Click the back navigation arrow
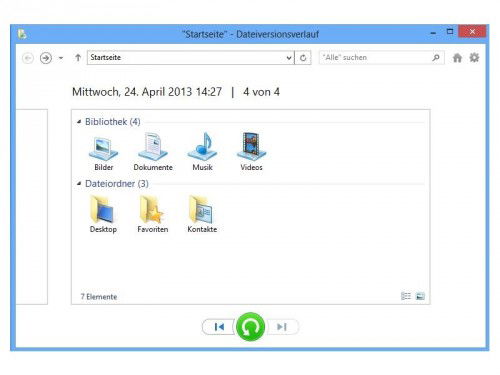The width and height of the screenshot is (500, 375). click(x=28, y=58)
